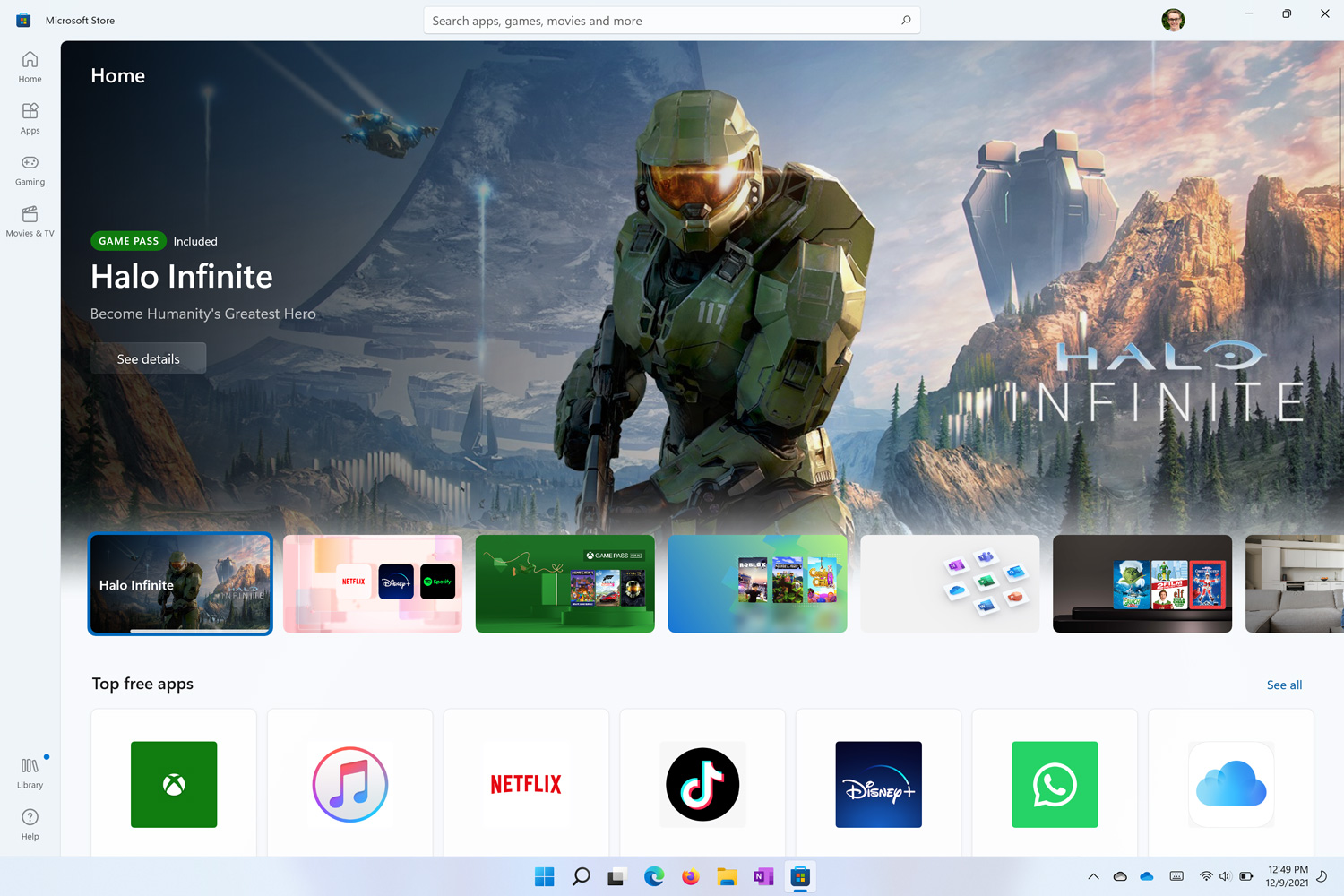Open the Gaming section in sidebar
Screen dimensions: 1344x896
point(30,170)
